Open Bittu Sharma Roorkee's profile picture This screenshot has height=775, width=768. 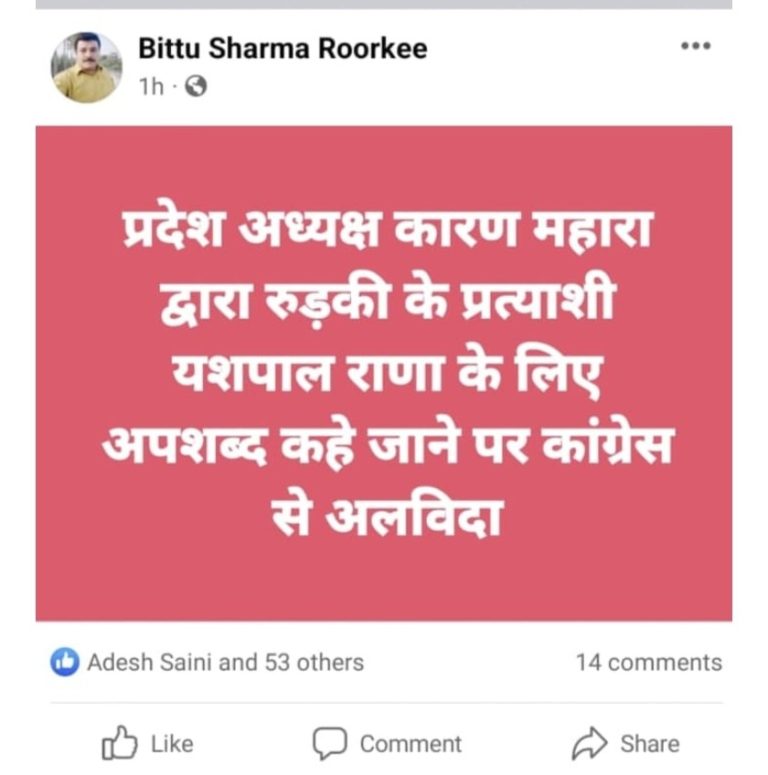click(x=86, y=67)
